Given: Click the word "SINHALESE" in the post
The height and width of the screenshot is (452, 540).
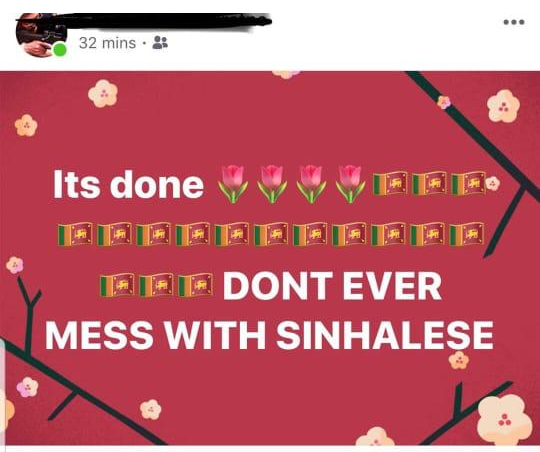Looking at the screenshot, I should click(x=385, y=335).
